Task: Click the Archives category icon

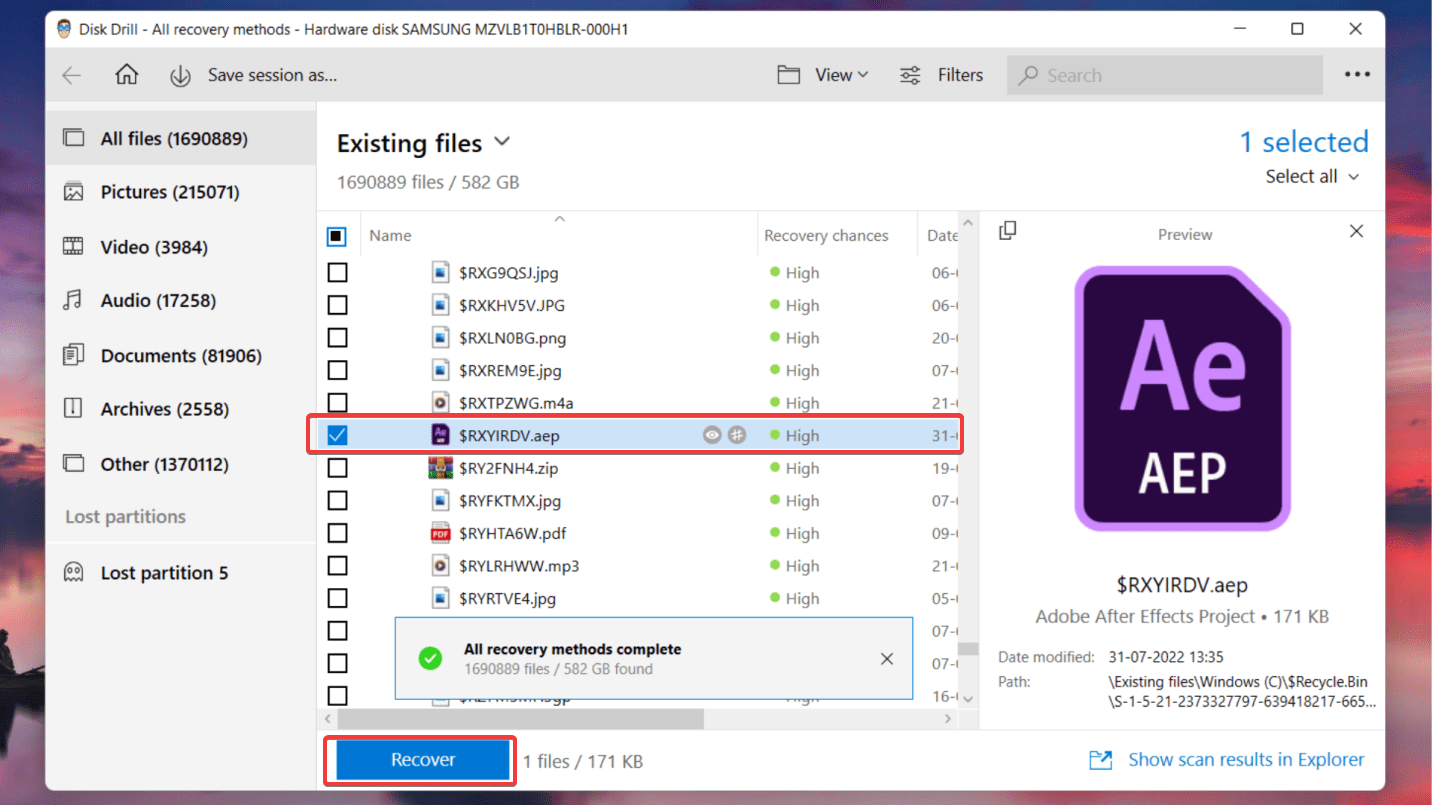Action: 73,408
